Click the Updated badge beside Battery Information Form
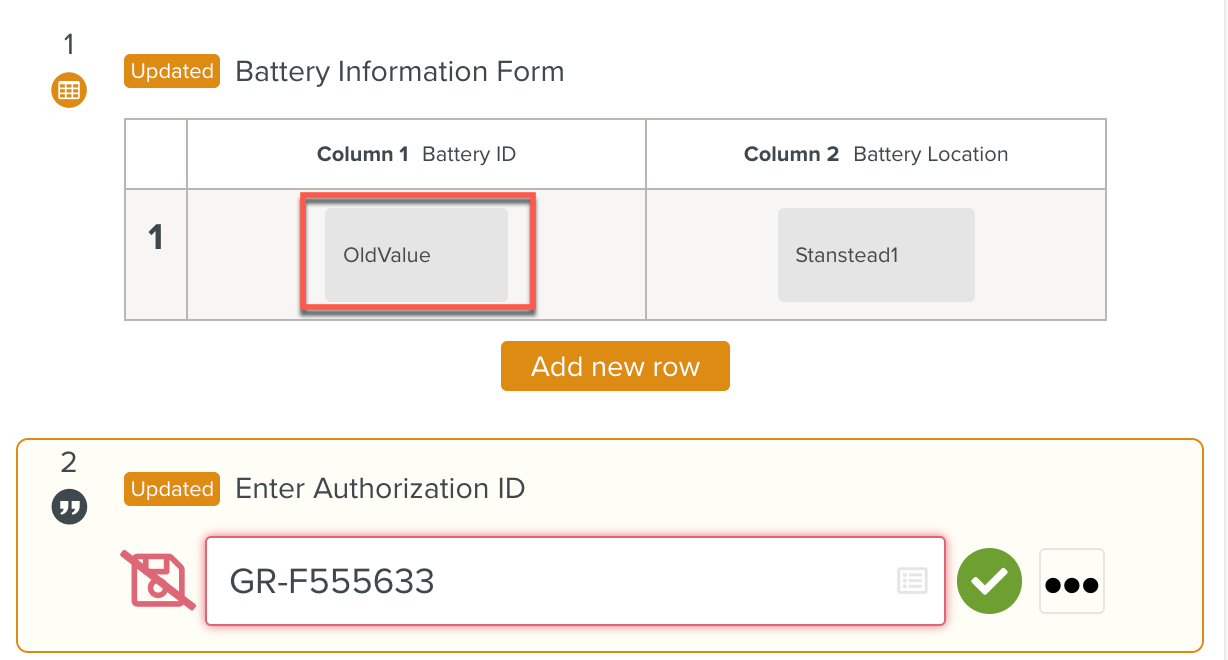 (x=172, y=72)
